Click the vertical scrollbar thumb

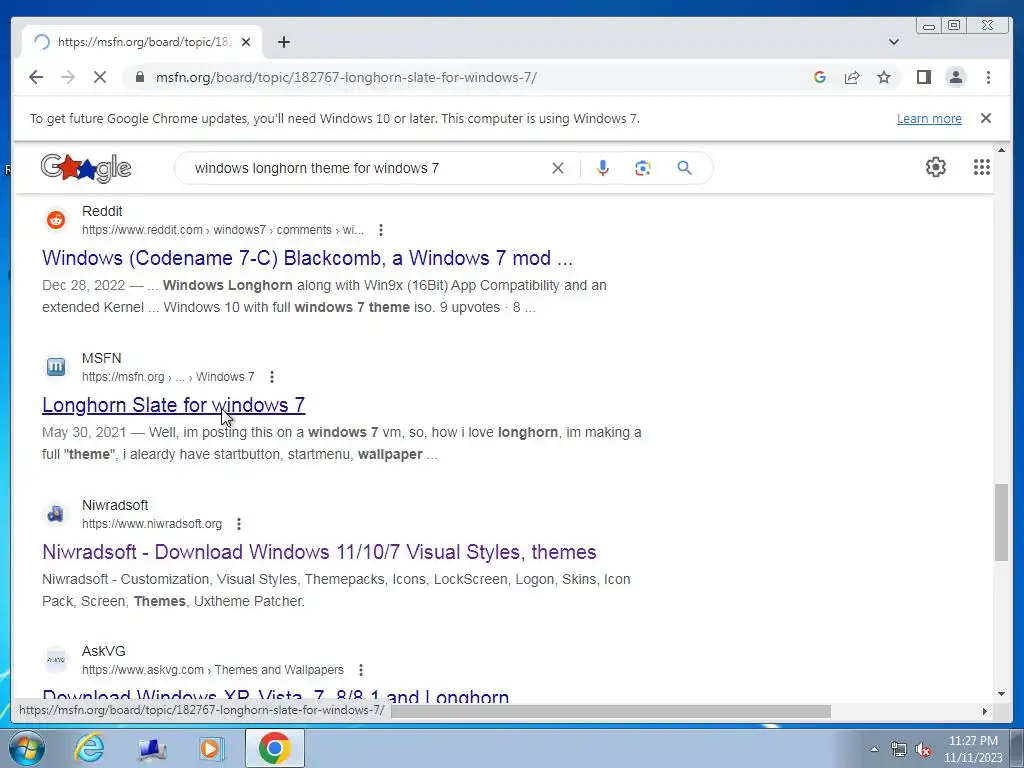[1001, 522]
